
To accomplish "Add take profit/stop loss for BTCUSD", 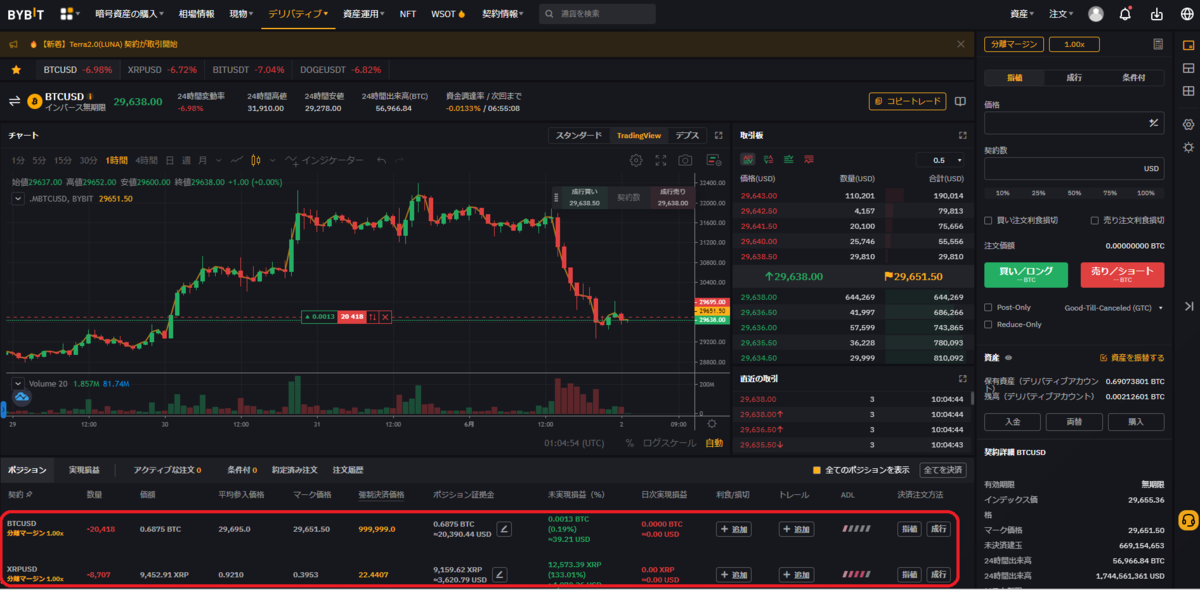I will click(732, 529).
